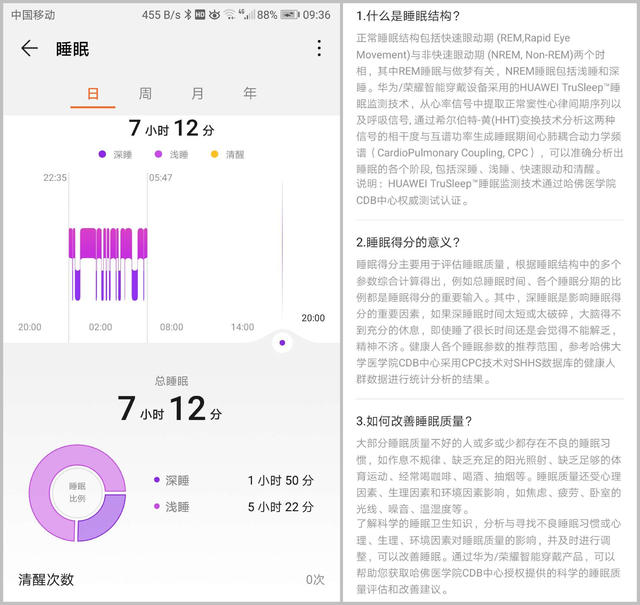Tap the HD status bar icon
The width and height of the screenshot is (640, 605).
point(200,15)
